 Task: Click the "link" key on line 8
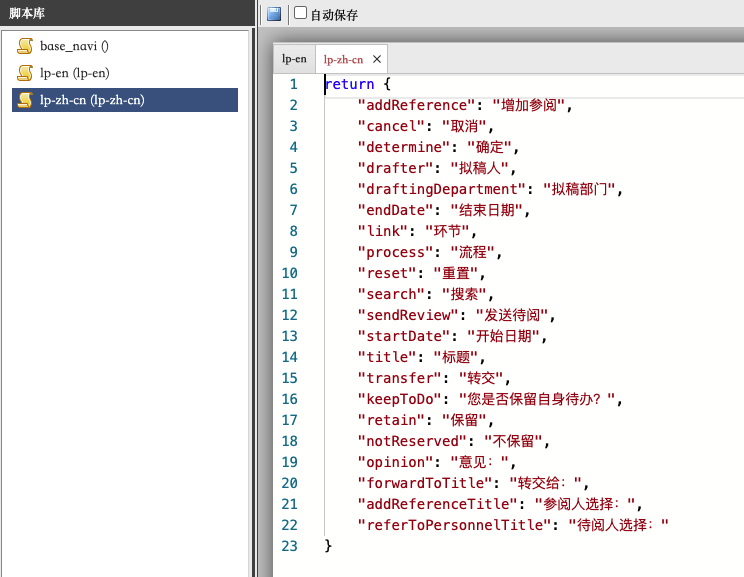[383, 231]
